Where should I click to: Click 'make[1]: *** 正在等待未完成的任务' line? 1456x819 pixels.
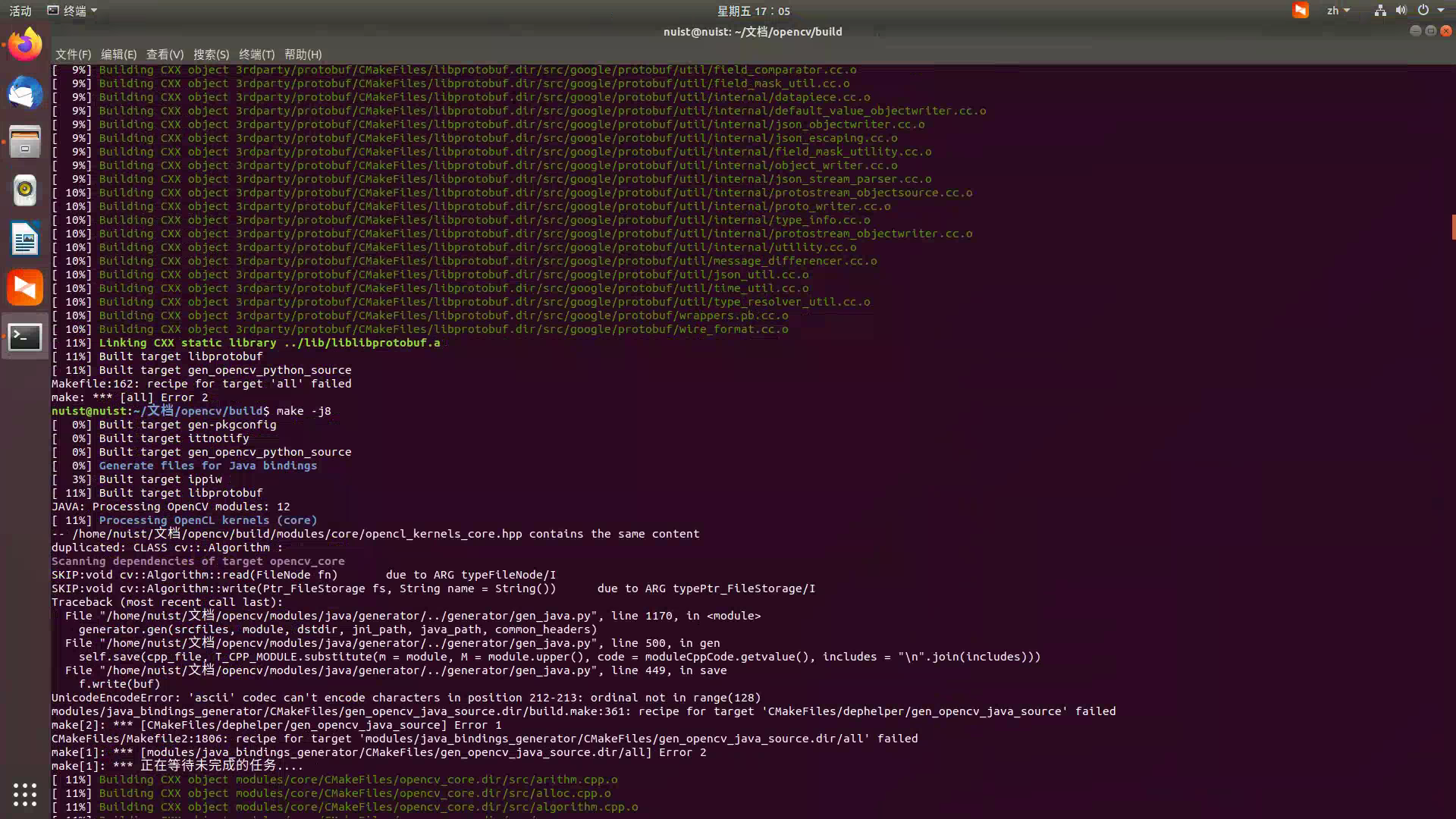point(177,766)
